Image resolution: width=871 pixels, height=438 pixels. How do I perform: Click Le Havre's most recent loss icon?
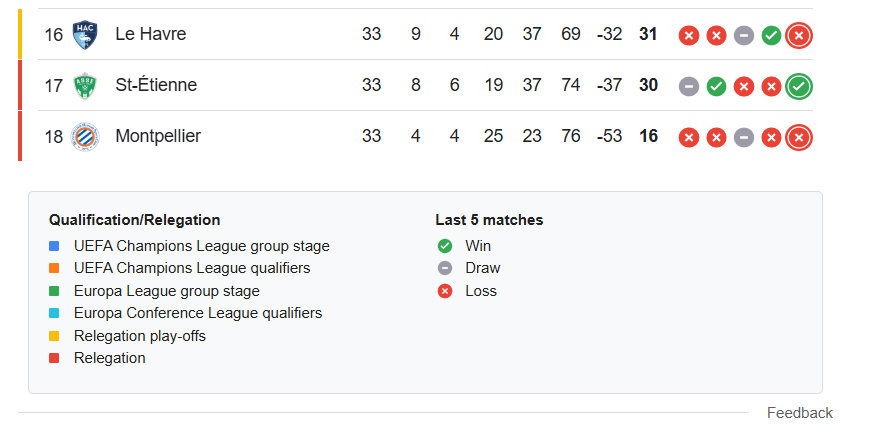pos(799,36)
